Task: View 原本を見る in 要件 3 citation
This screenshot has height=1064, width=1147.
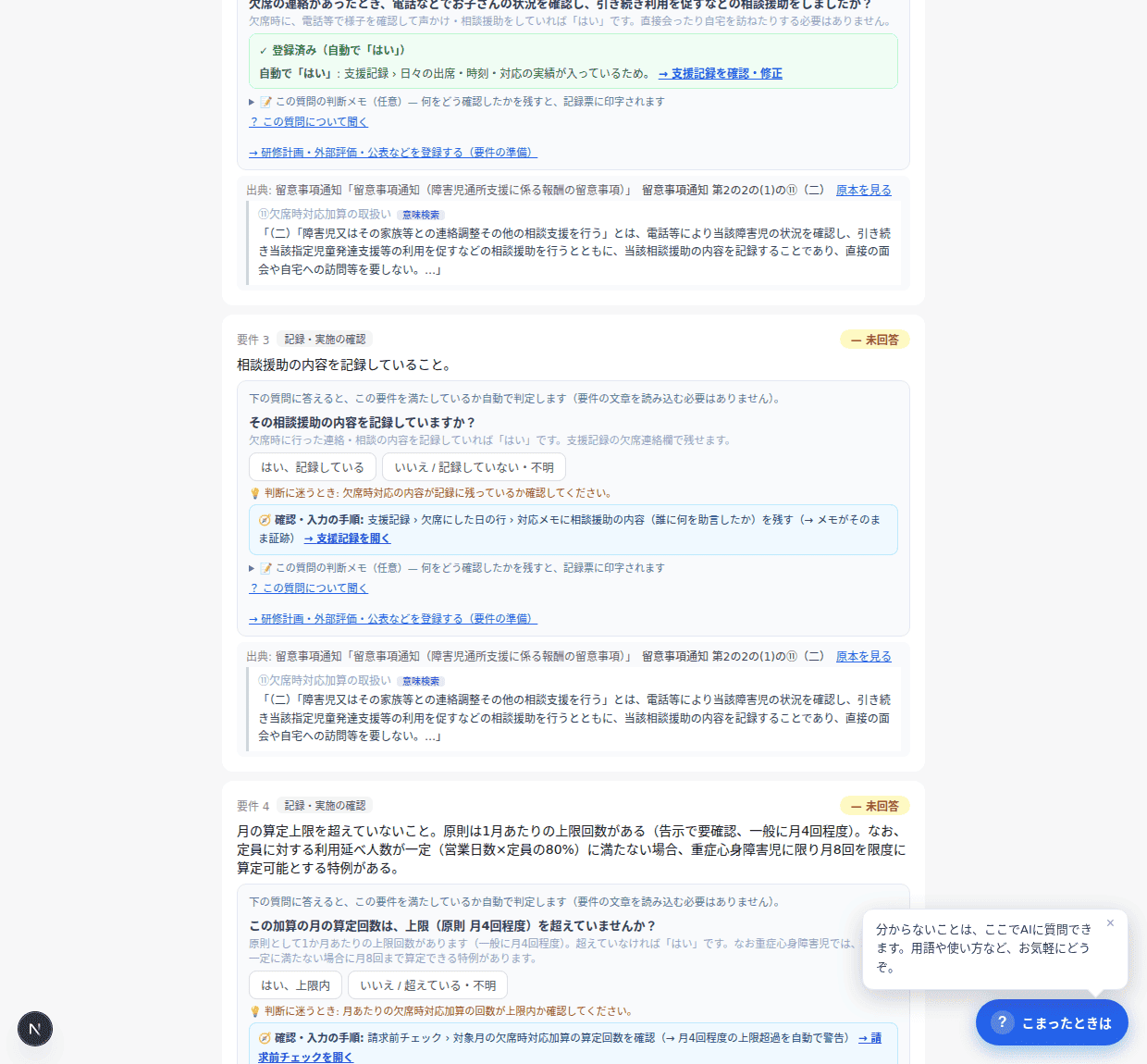Action: click(864, 656)
